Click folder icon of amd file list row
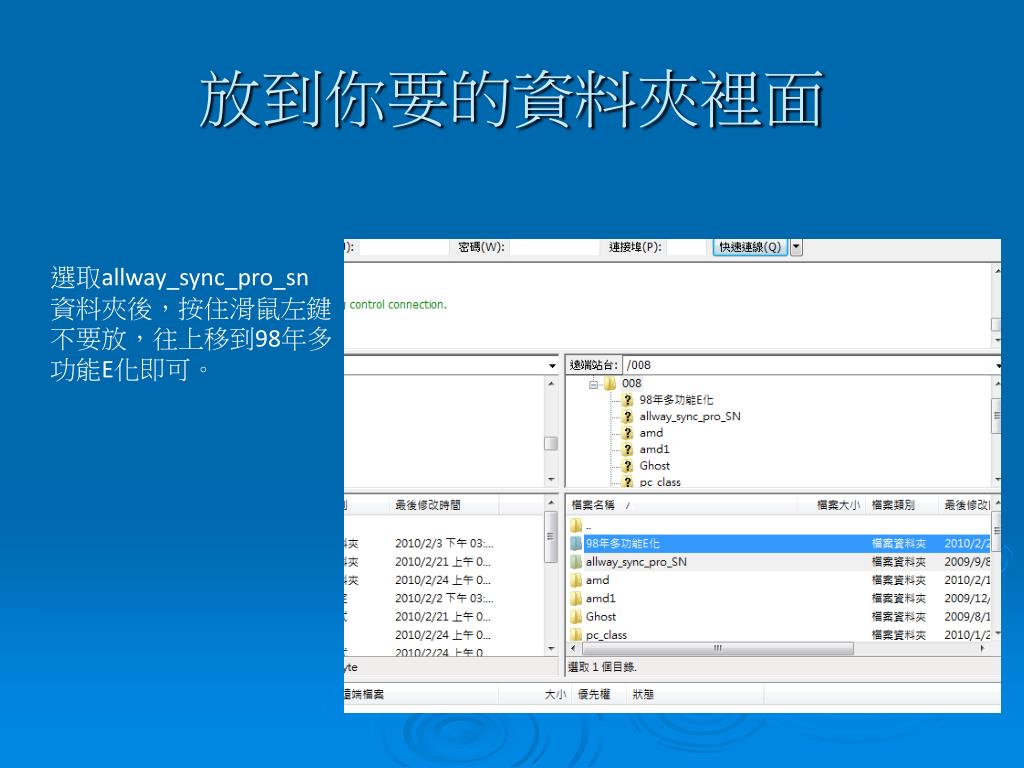The width and height of the screenshot is (1024, 768). 576,580
